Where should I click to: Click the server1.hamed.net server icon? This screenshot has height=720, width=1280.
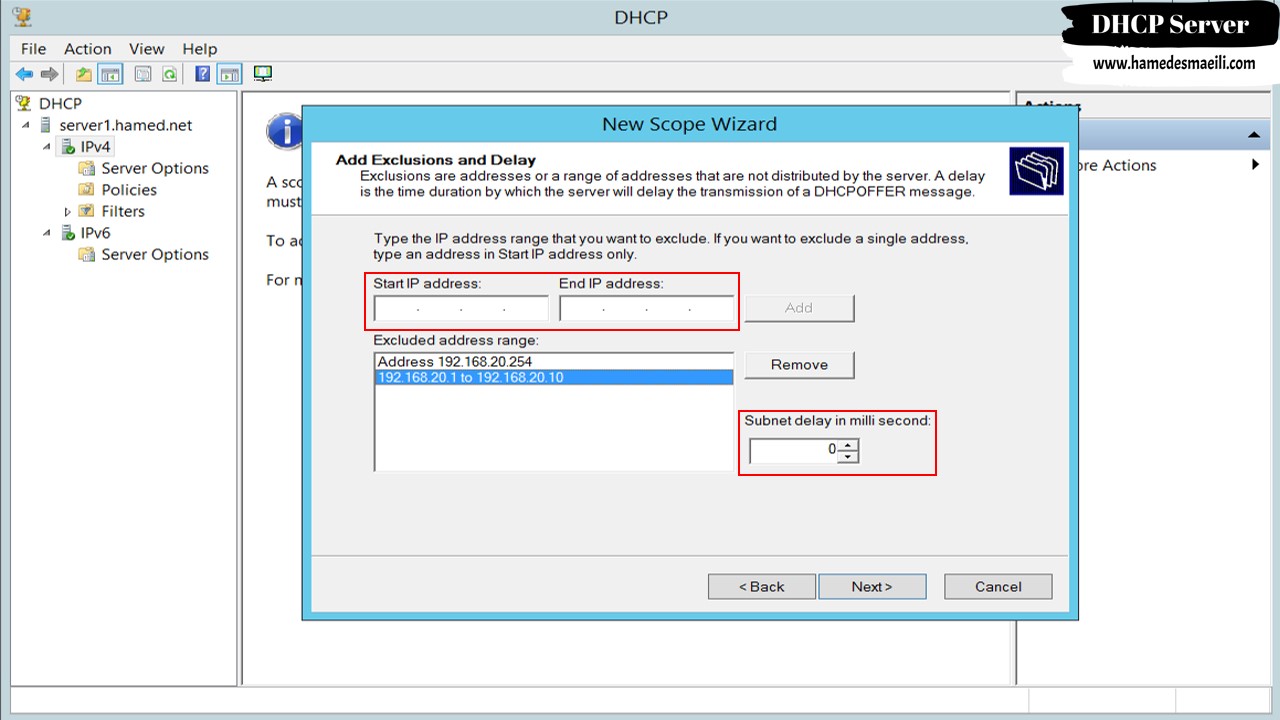pos(45,125)
